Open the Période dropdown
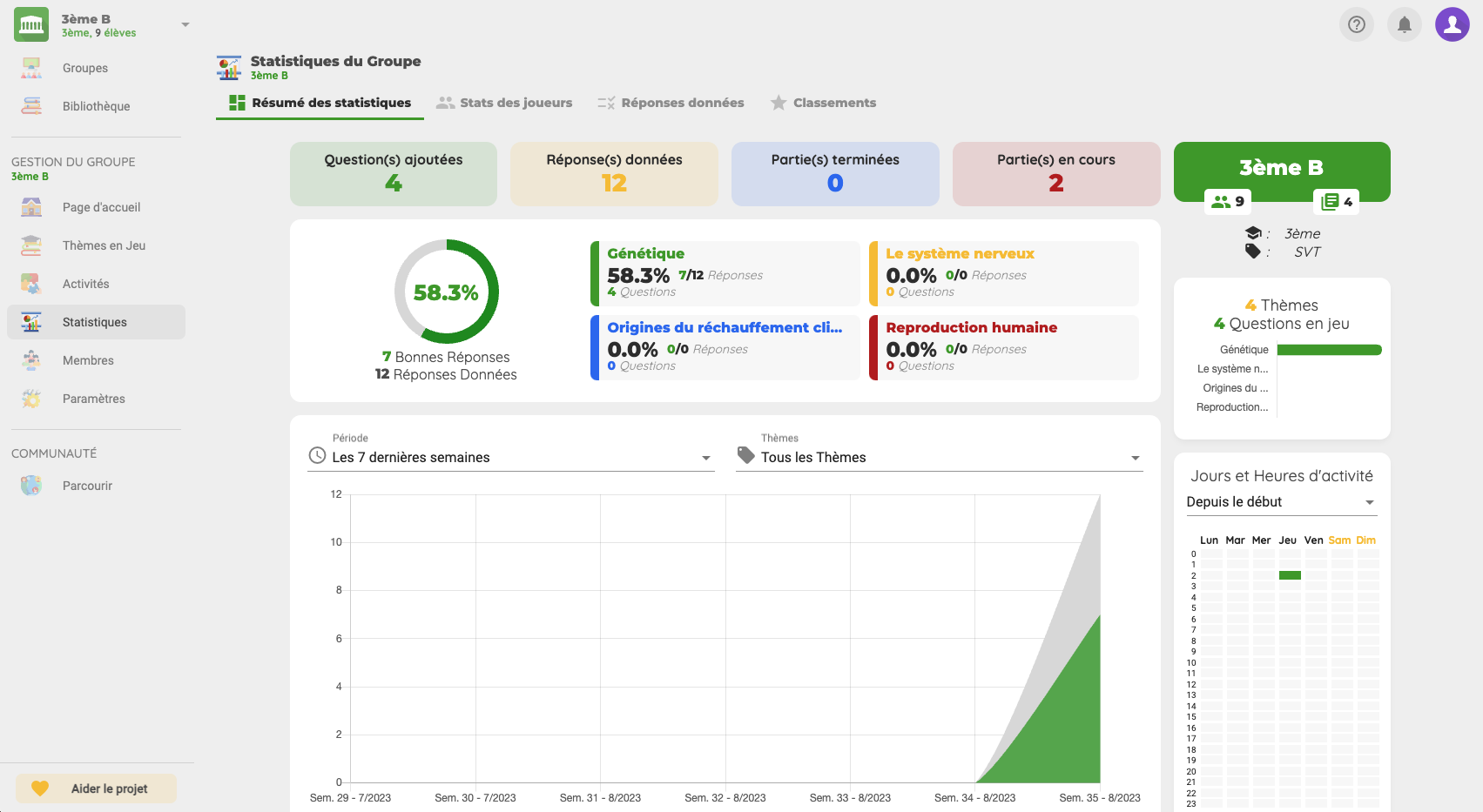Screen dimensions: 1483x812 510,458
